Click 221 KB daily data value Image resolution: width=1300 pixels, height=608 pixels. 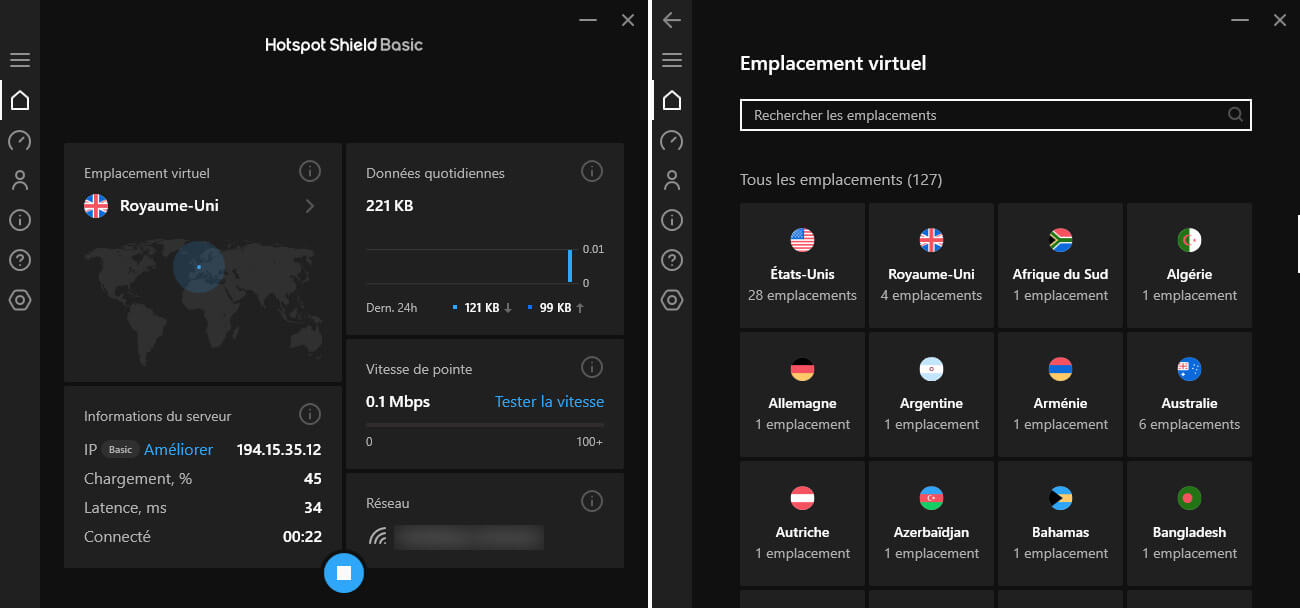click(390, 206)
